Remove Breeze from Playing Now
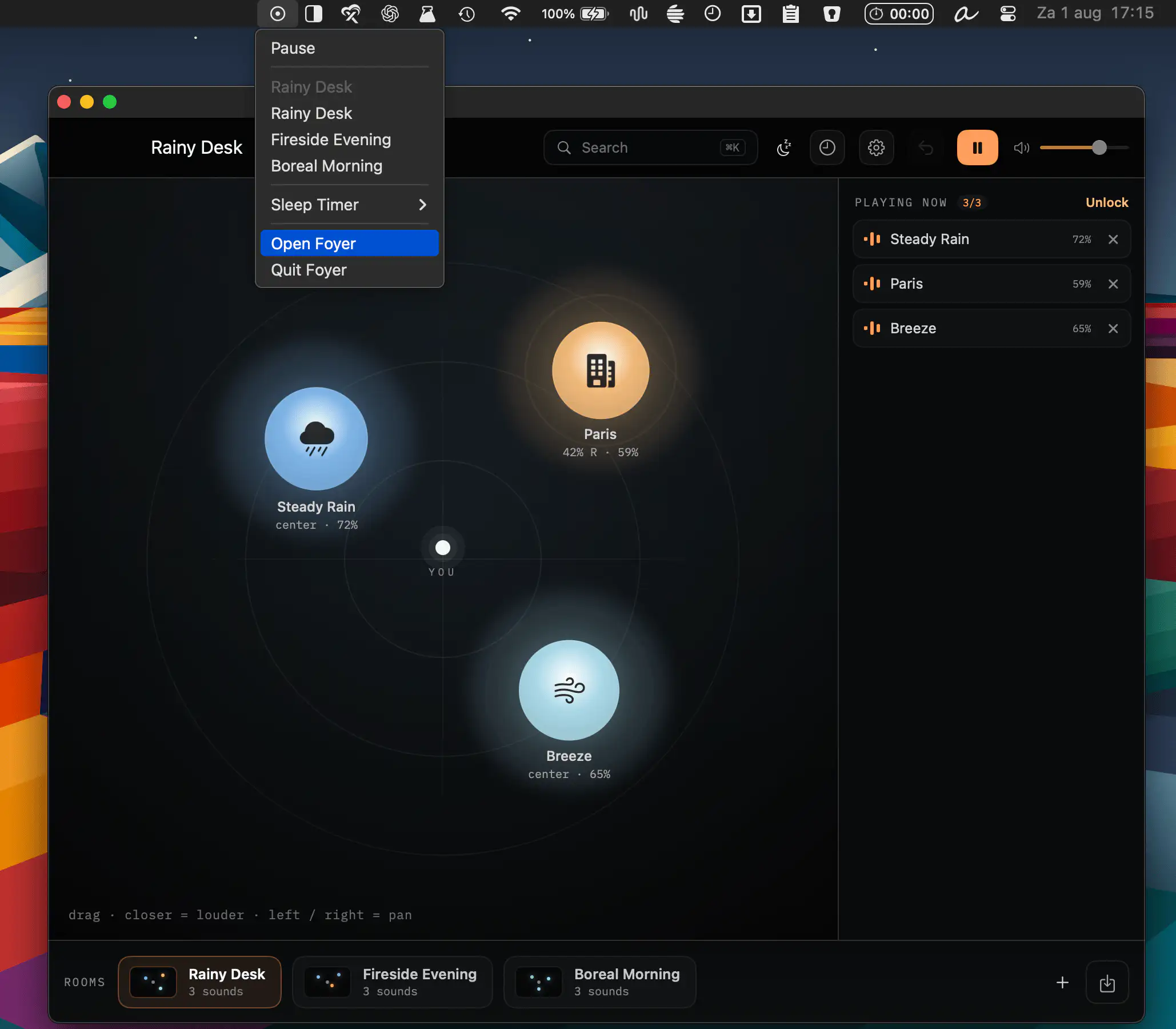The image size is (1176, 1029). [1113, 329]
